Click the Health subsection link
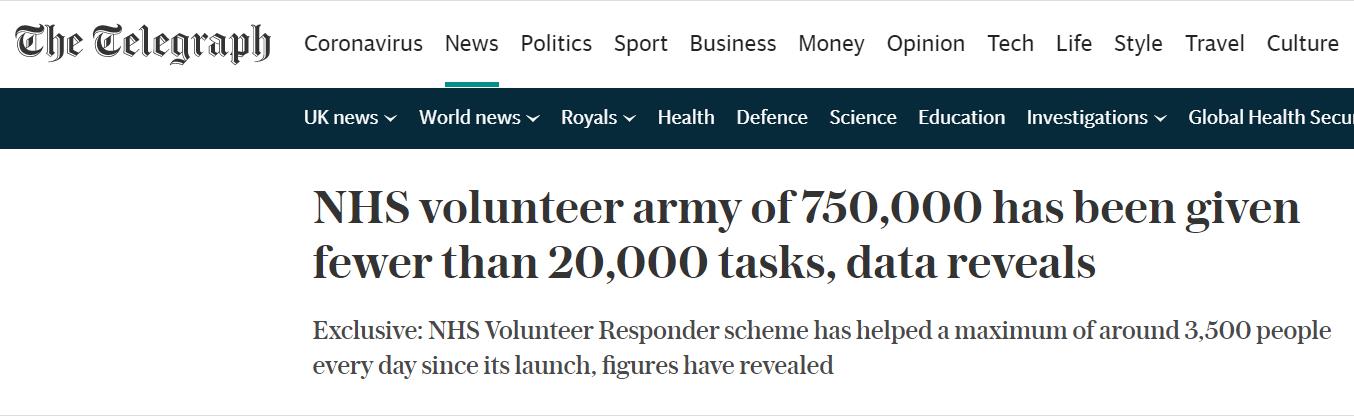This screenshot has height=418, width=1354. point(686,118)
